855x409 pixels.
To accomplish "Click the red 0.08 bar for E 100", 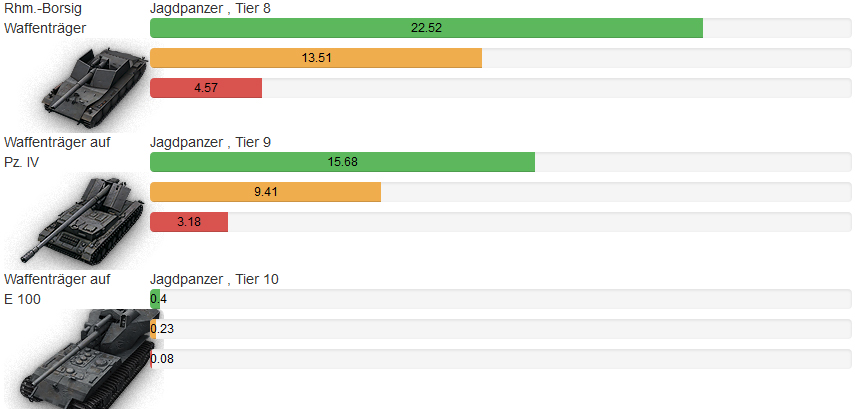I will 151,359.
